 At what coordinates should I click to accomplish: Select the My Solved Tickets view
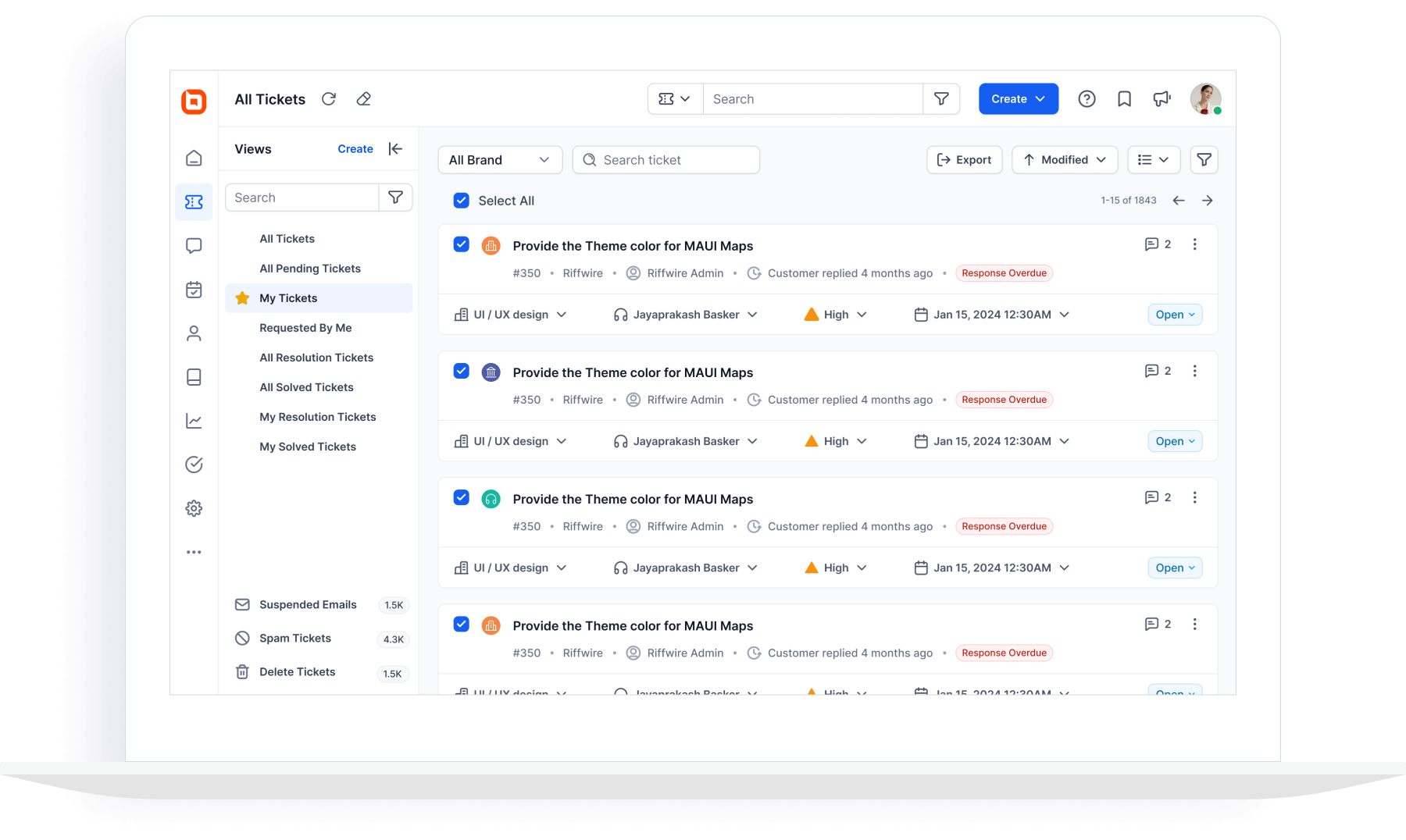pyautogui.click(x=319, y=447)
